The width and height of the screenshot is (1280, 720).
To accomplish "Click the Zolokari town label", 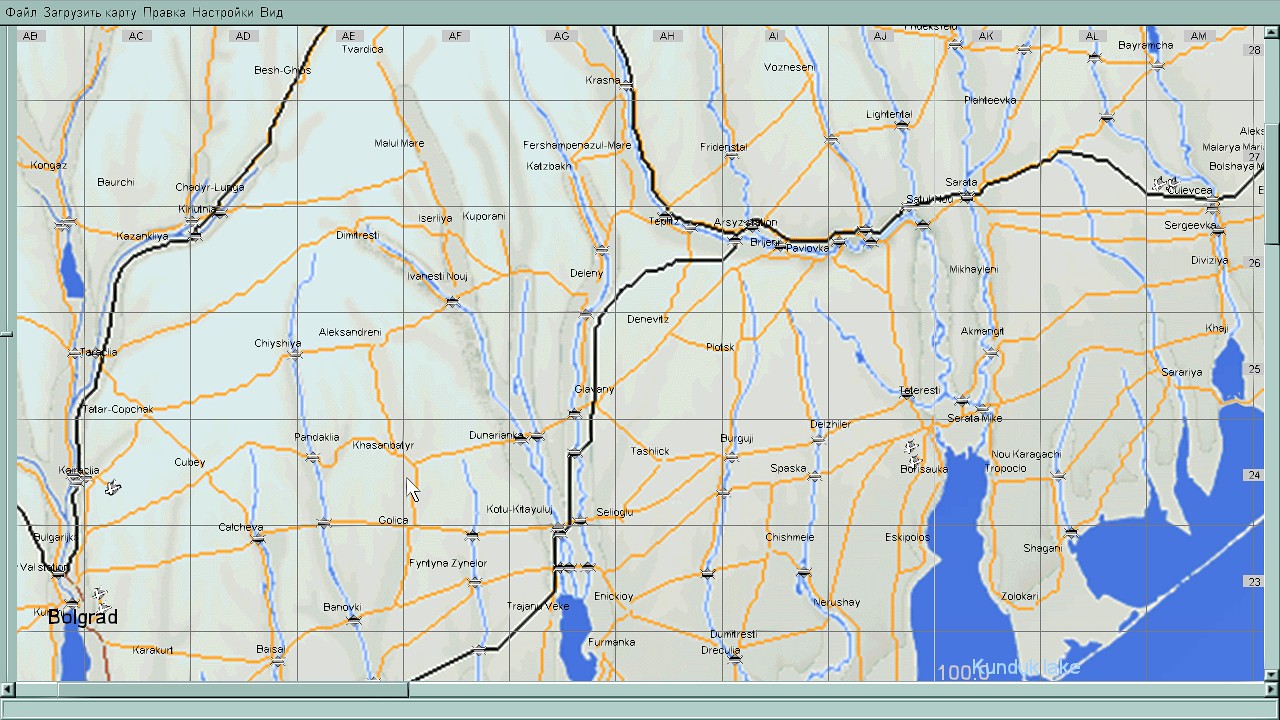I will tap(1020, 596).
